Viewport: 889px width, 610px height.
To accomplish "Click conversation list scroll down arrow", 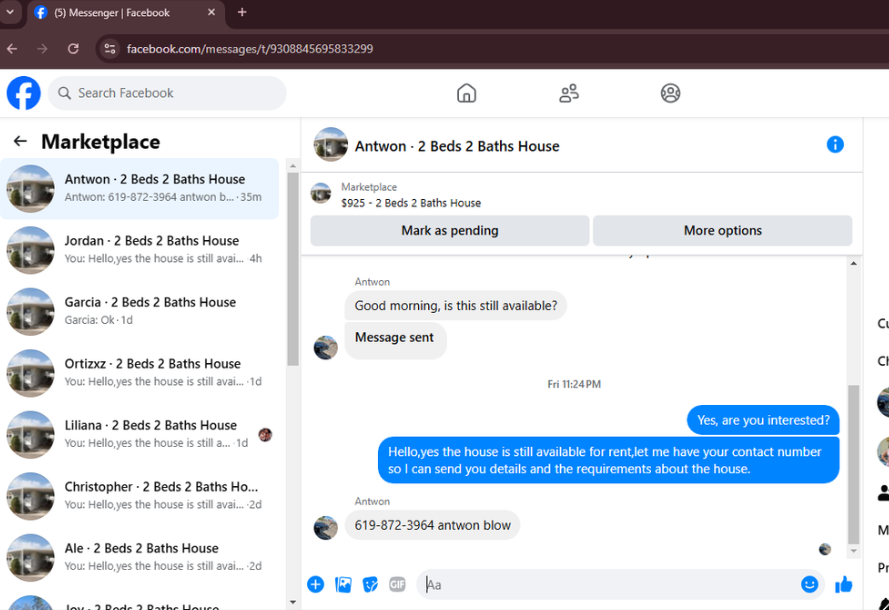I will coord(293,602).
